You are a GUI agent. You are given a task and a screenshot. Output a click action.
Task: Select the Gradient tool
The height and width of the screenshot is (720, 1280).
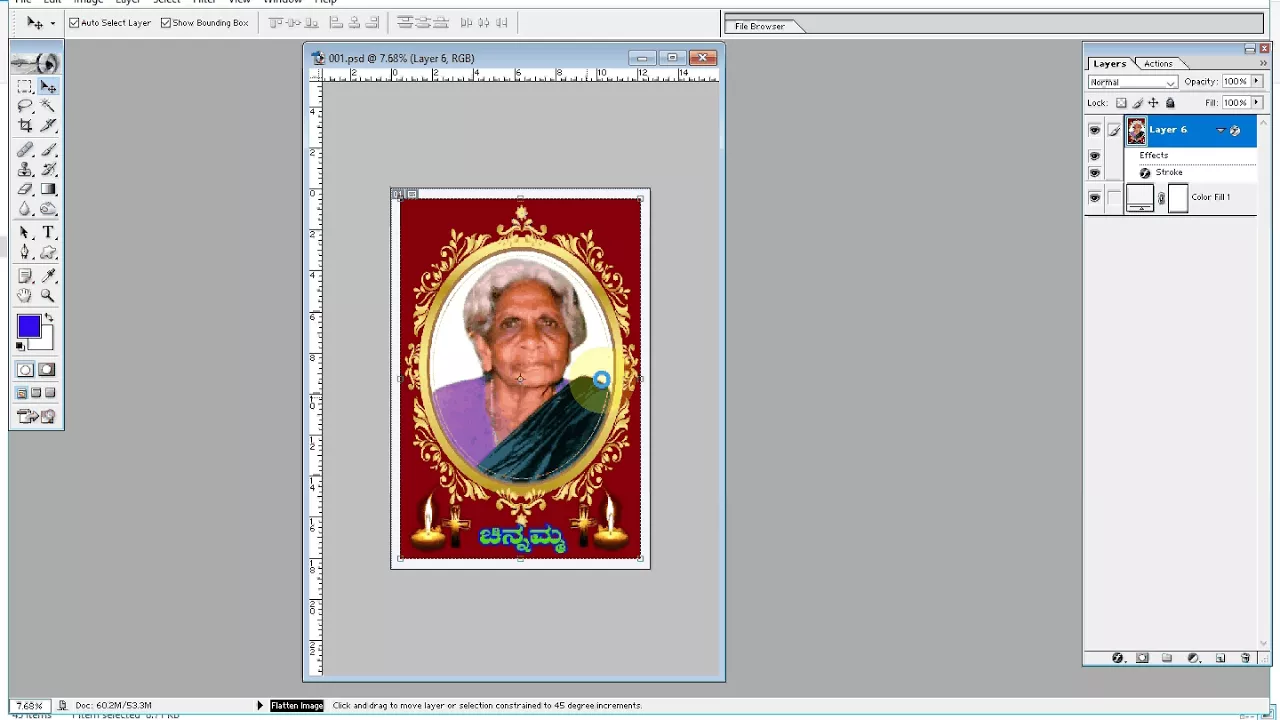click(48, 189)
